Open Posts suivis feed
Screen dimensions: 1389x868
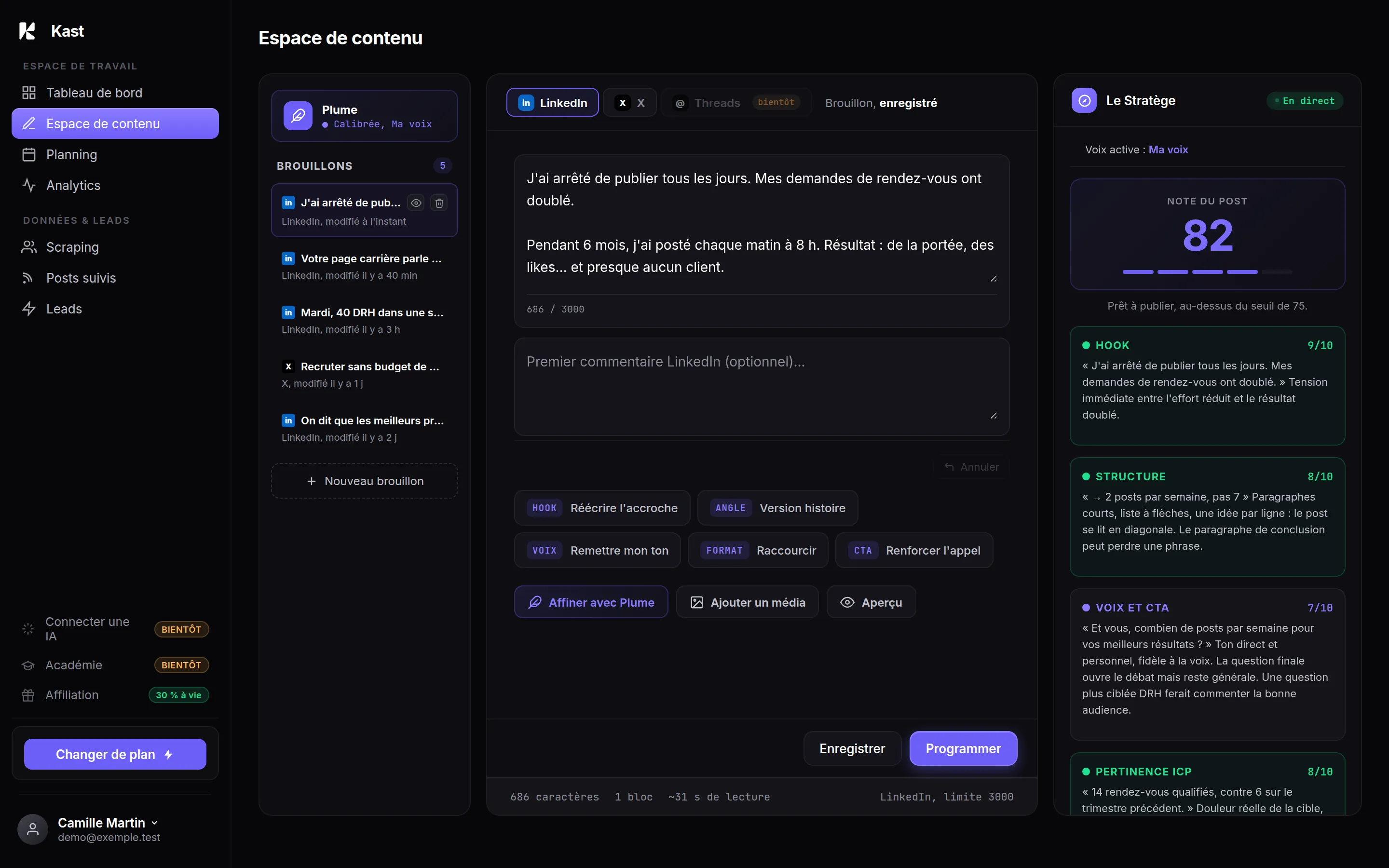115,278
